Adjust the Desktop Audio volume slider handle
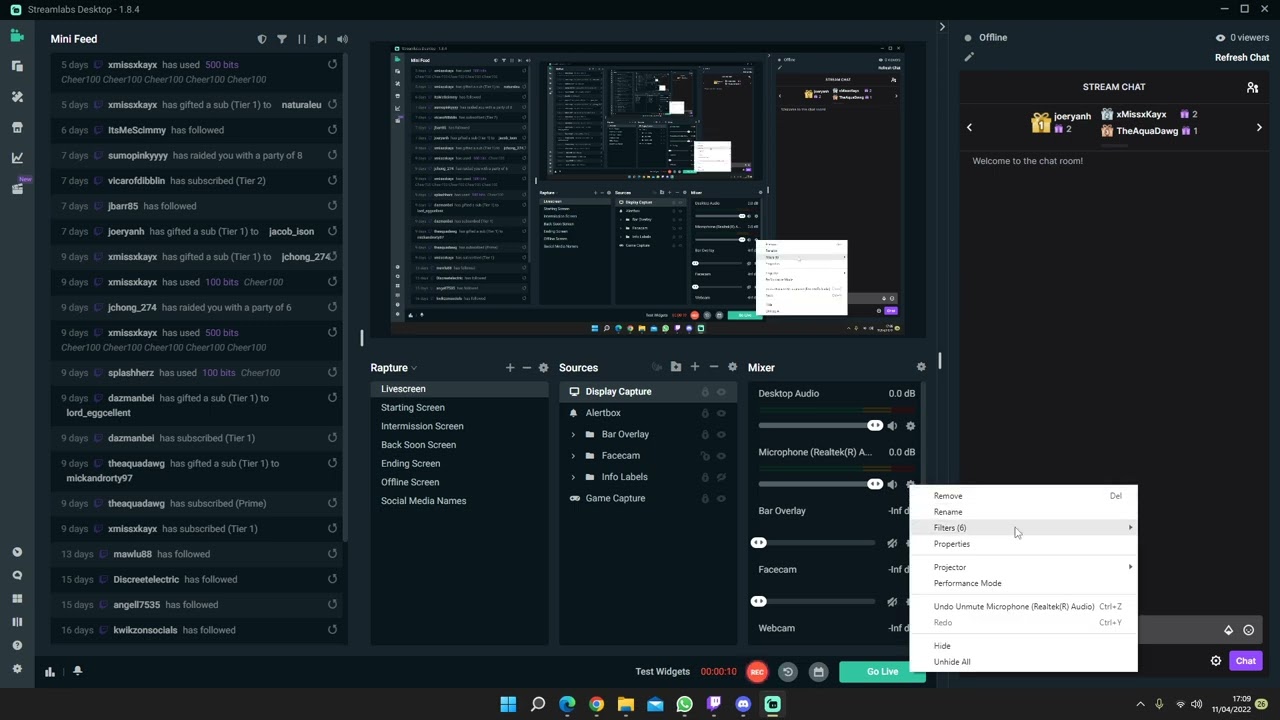 [875, 426]
